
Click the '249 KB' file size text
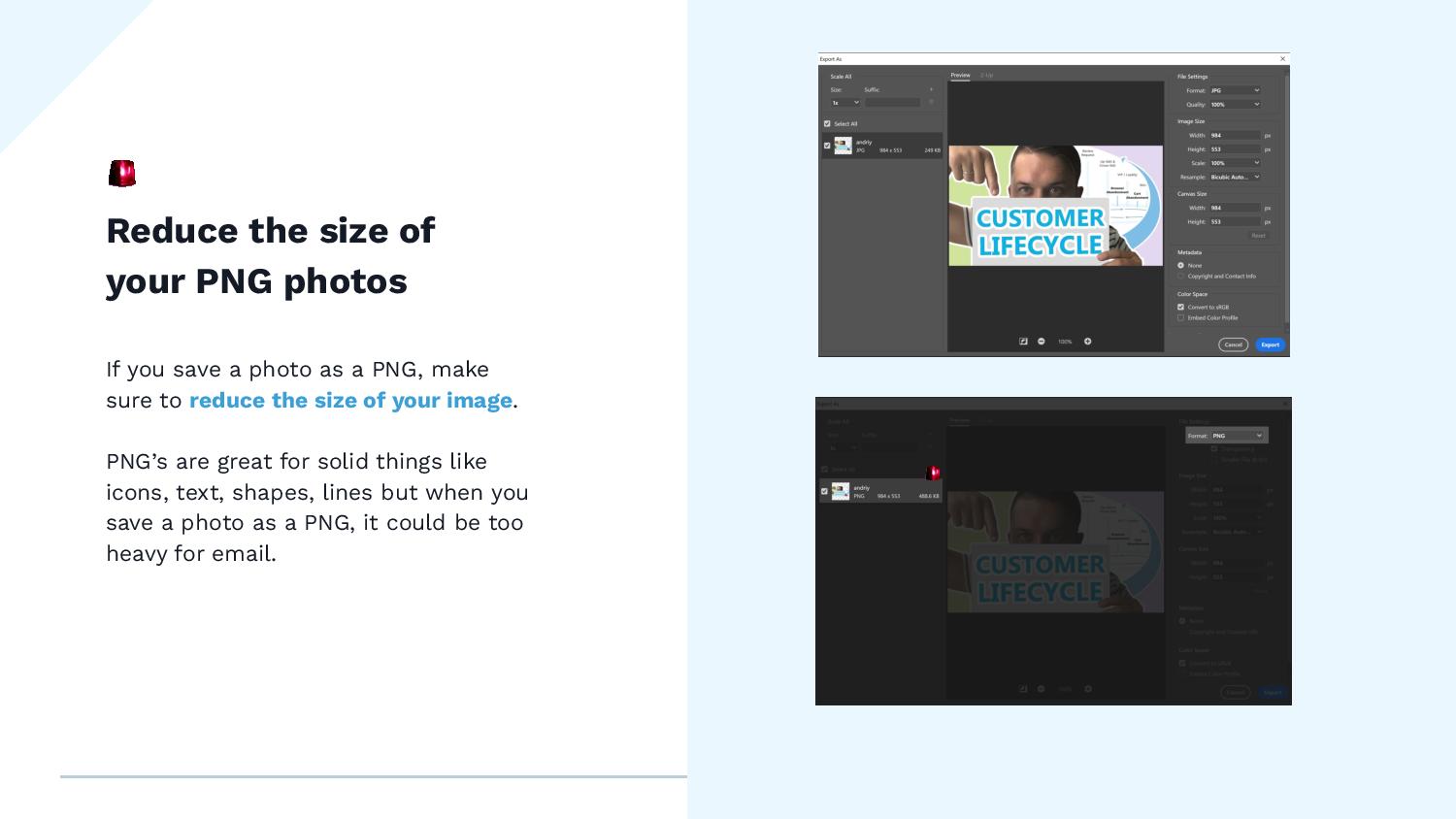932,150
